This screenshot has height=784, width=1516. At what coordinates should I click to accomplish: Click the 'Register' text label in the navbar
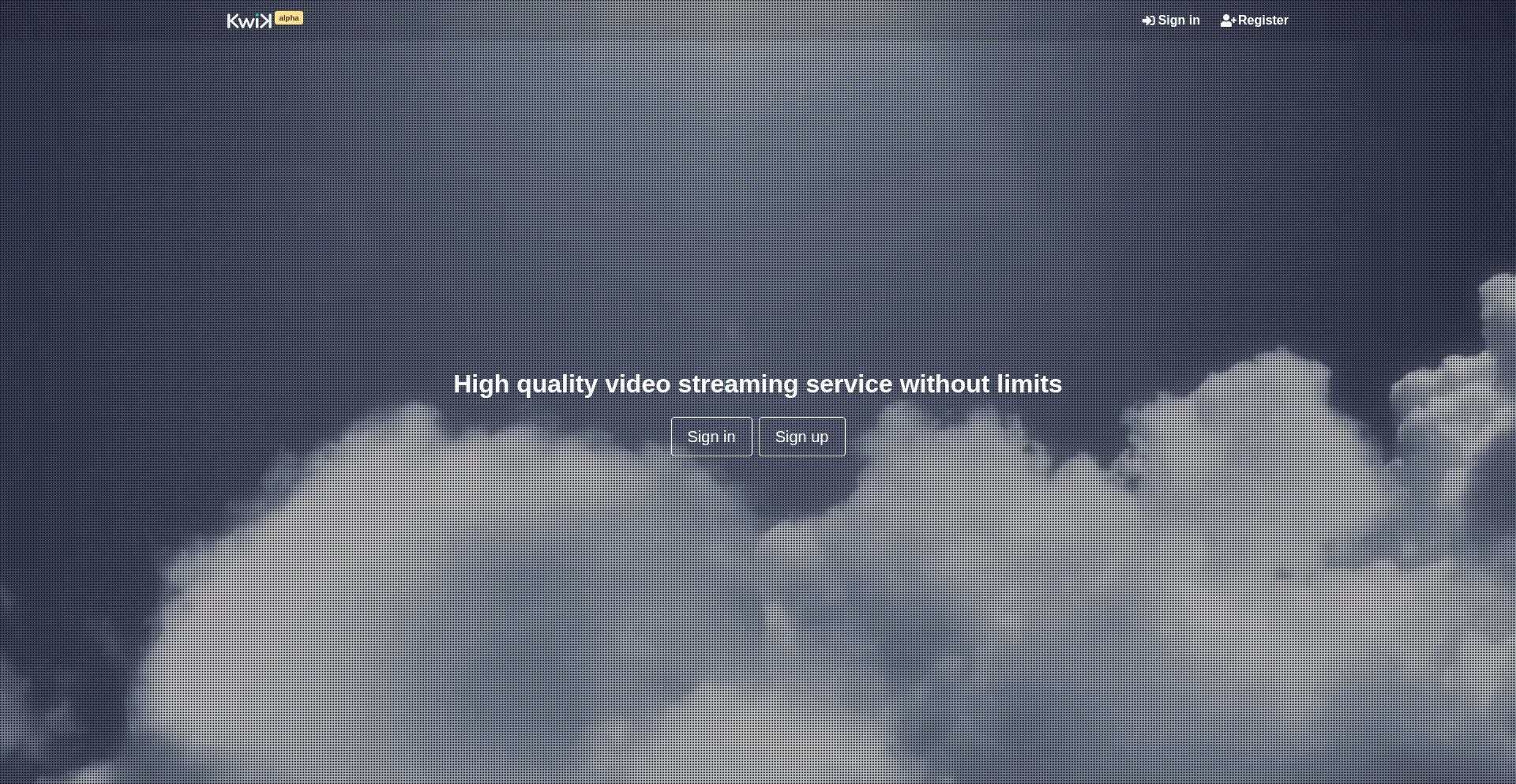[1263, 21]
